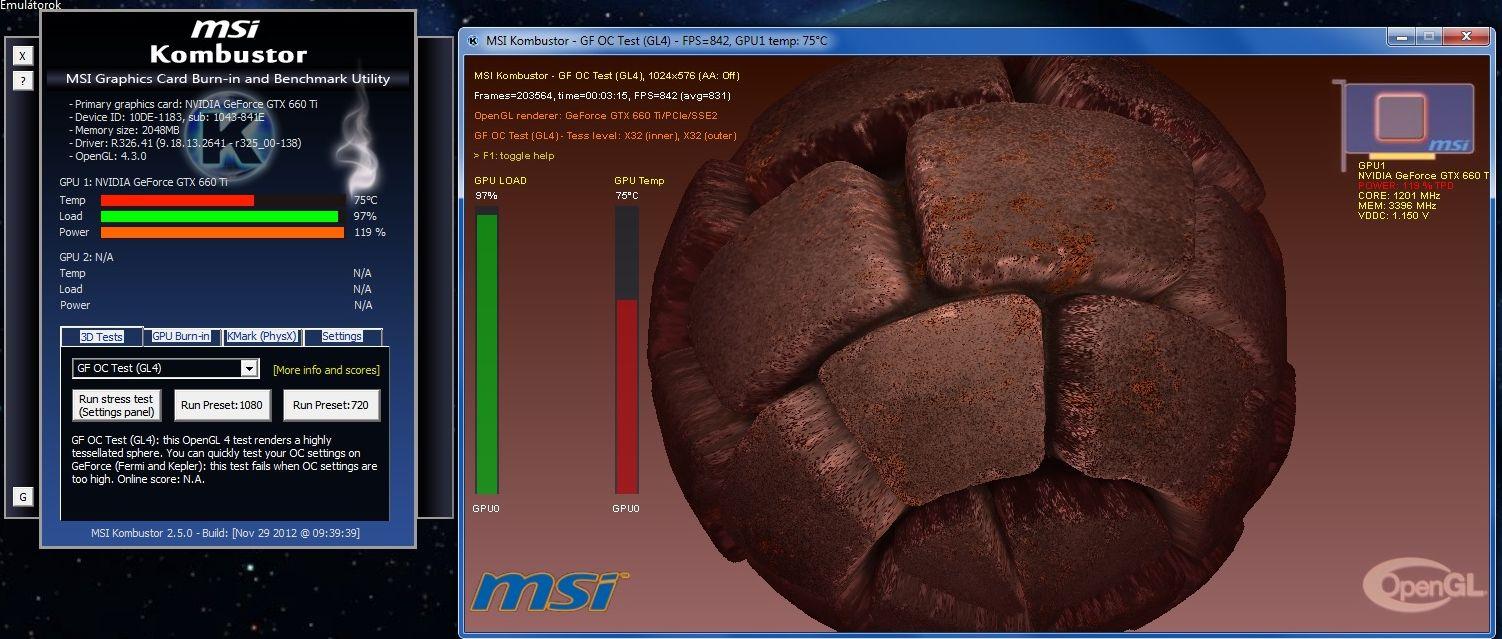The height and width of the screenshot is (639, 1502).
Task: Click the 'GPU 2: N/A' heading
Action: tap(87, 257)
